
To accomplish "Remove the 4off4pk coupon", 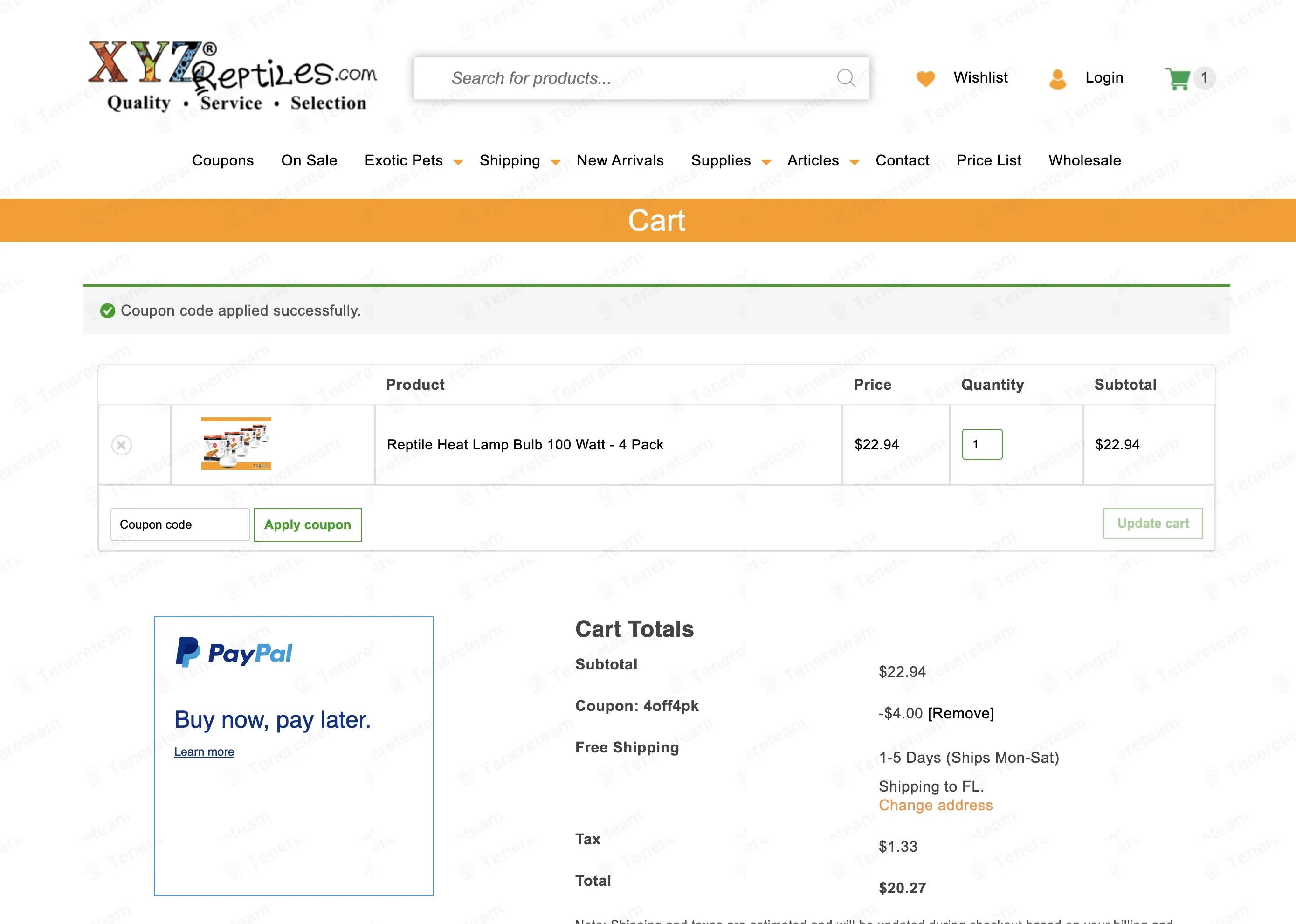I will pos(961,713).
